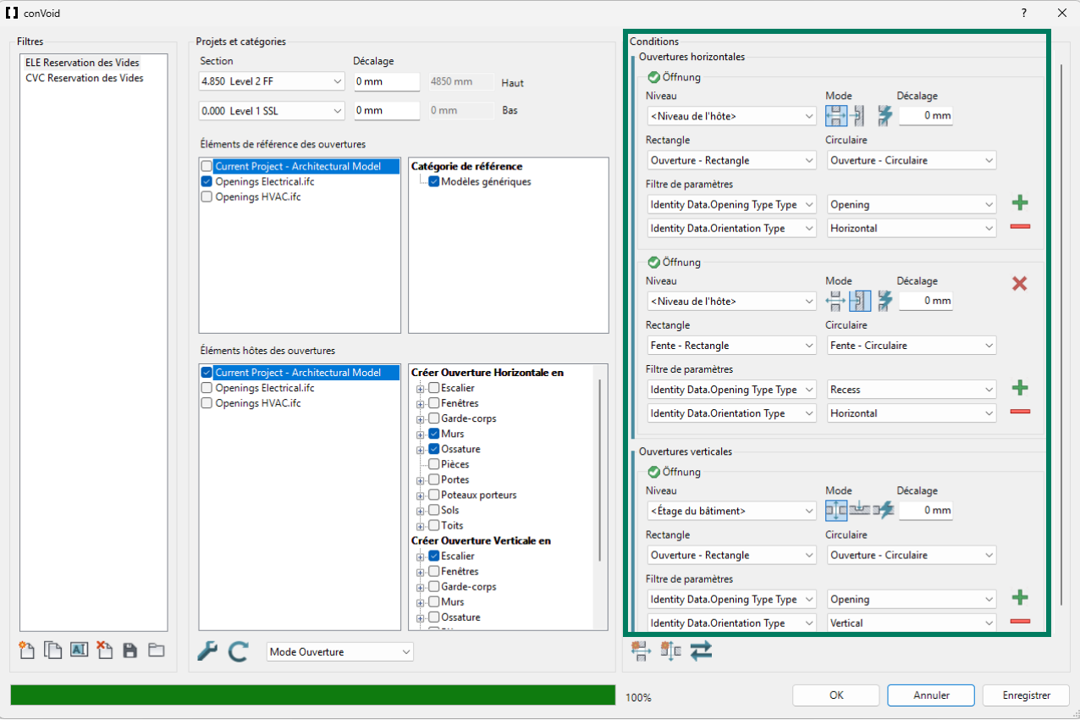Open Ouverture - Circulaire dropdown in first Öffnung
The height and width of the screenshot is (720, 1080).
[911, 161]
